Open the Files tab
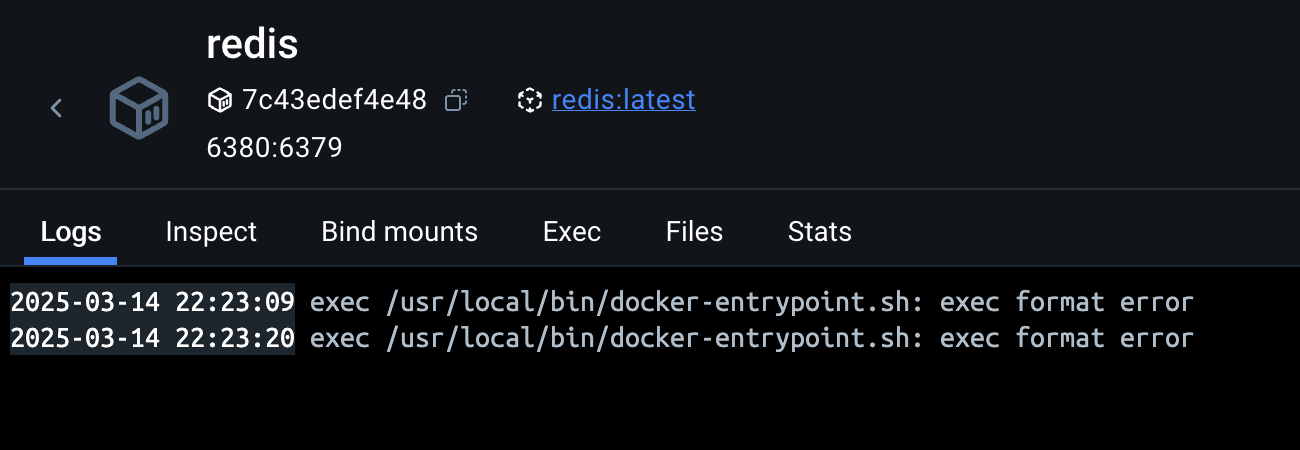The image size is (1300, 450). tap(694, 232)
